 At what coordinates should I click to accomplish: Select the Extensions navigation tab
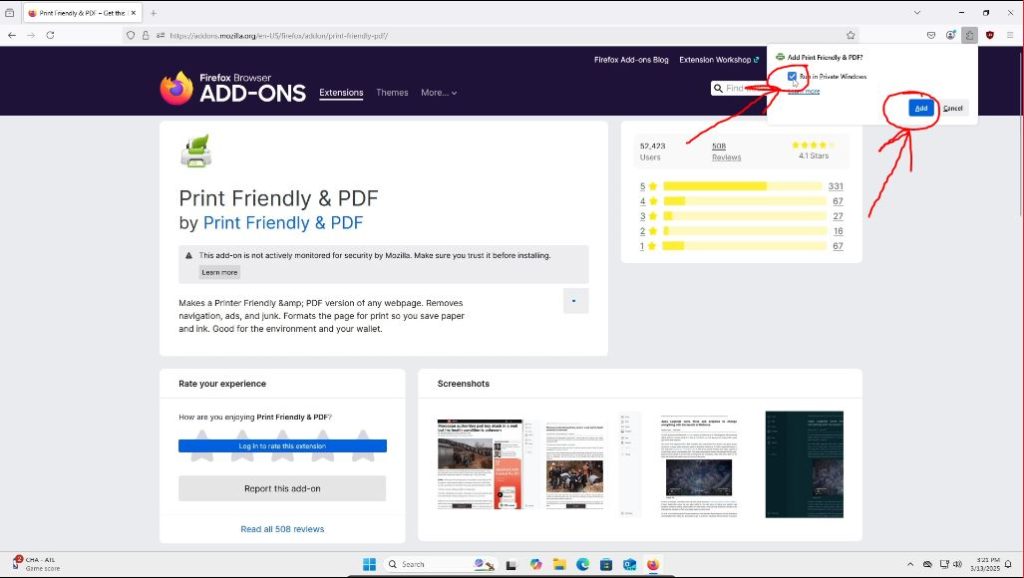341,93
